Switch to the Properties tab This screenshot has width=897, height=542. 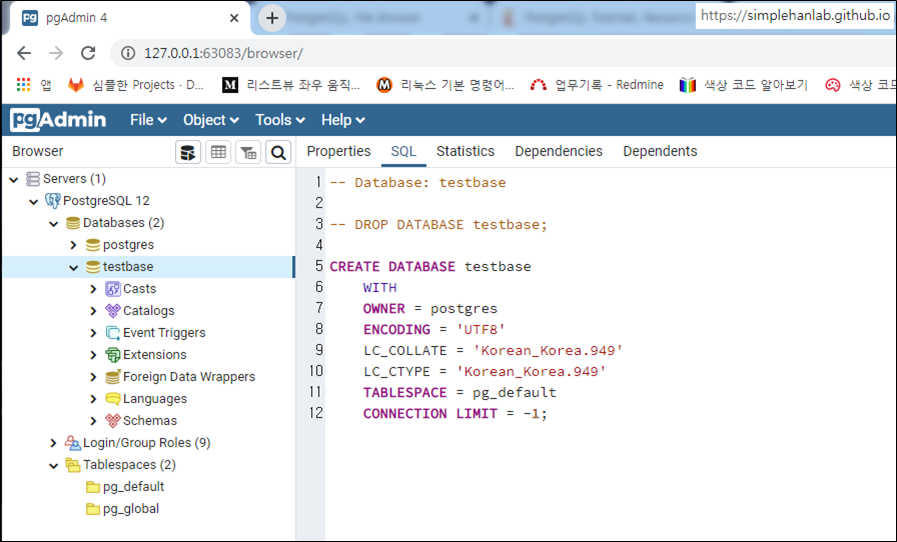coord(339,152)
